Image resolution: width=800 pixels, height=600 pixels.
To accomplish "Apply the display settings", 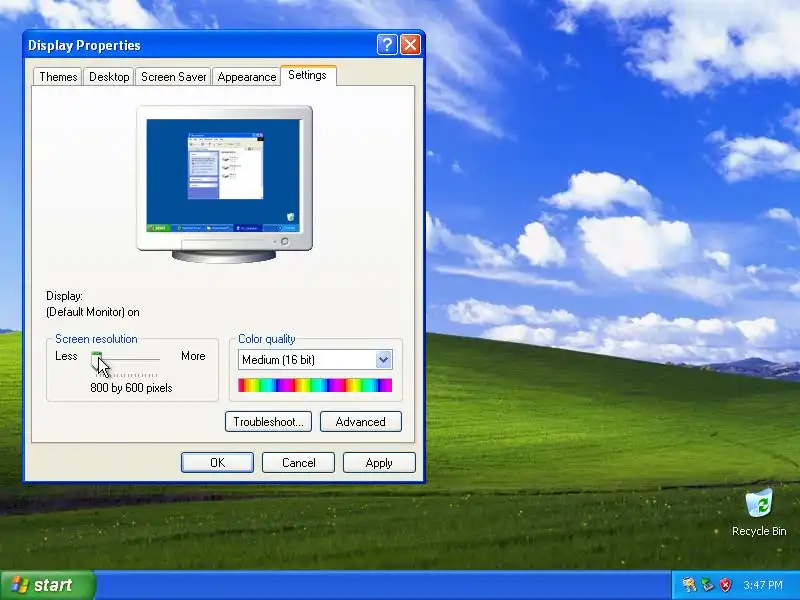I will [379, 463].
